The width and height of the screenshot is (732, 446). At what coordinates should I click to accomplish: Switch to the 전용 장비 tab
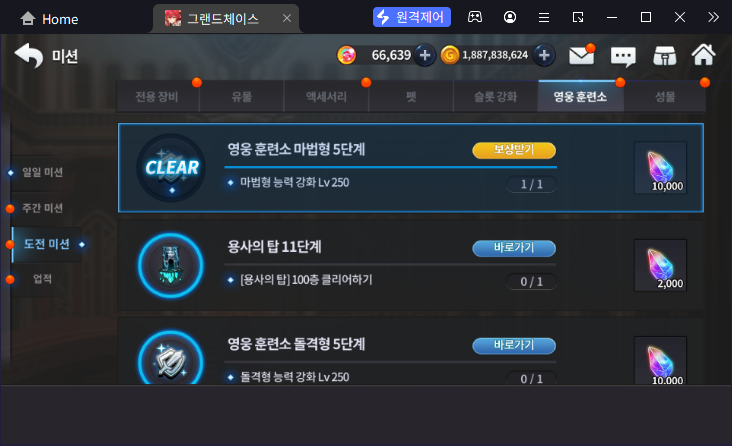coord(157,97)
